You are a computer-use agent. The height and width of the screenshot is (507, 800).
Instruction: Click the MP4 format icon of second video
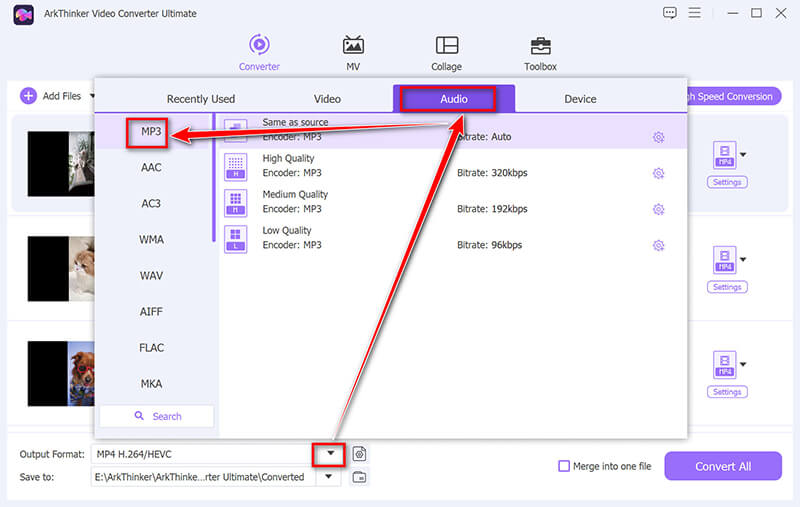(x=724, y=260)
